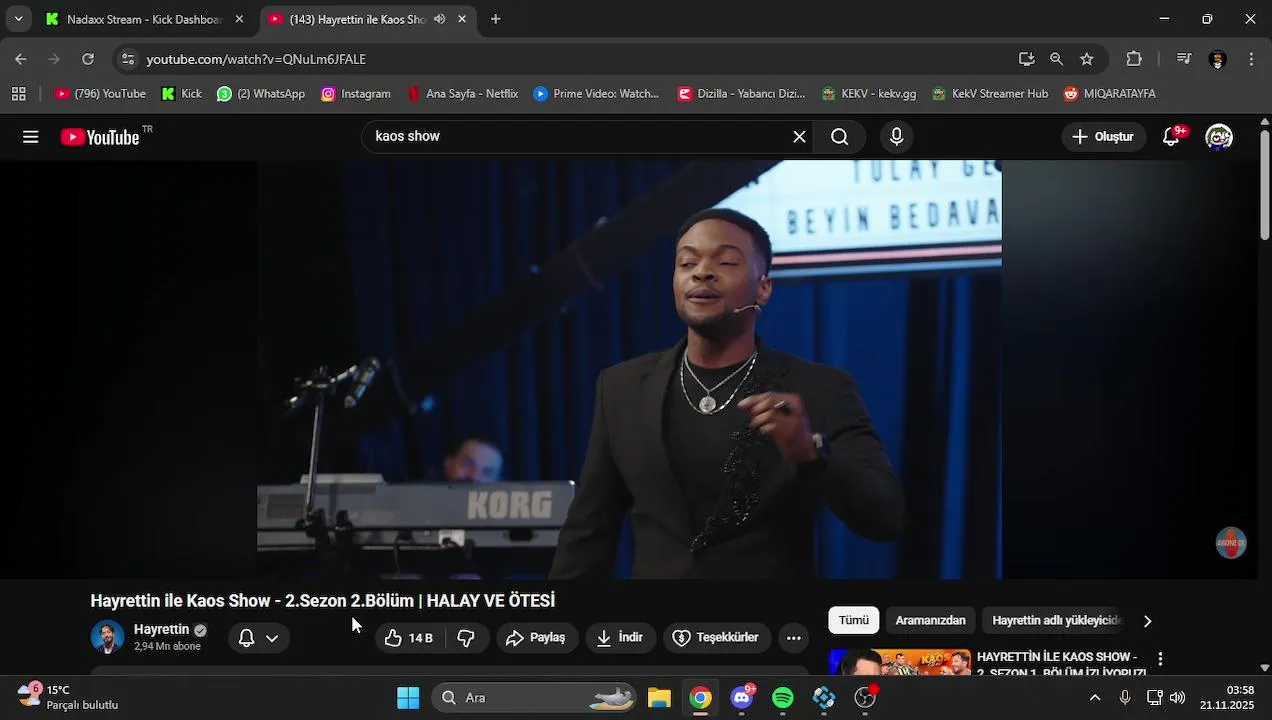Viewport: 1272px width, 720px height.
Task: Open Discord from the taskbar
Action: point(742,698)
